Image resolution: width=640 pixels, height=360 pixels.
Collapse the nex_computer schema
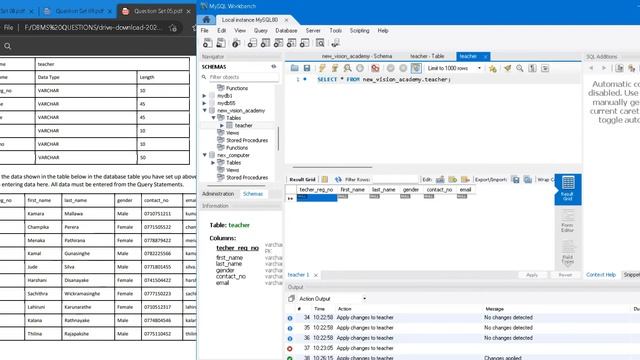point(204,155)
